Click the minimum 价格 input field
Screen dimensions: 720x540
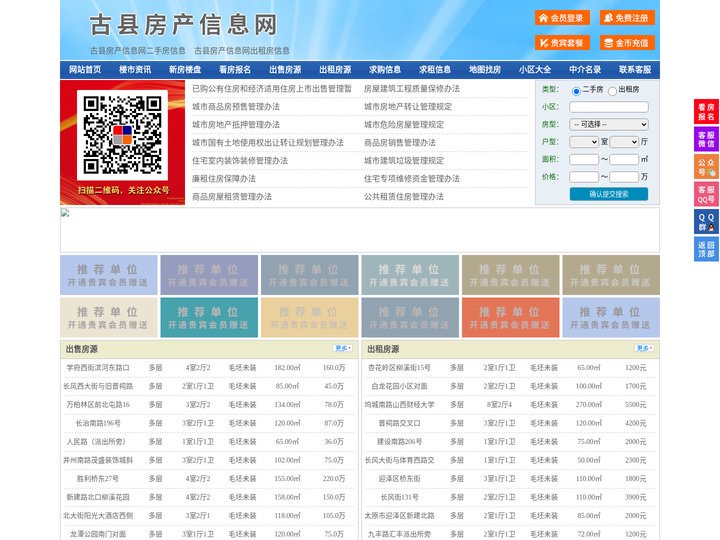[x=584, y=177]
